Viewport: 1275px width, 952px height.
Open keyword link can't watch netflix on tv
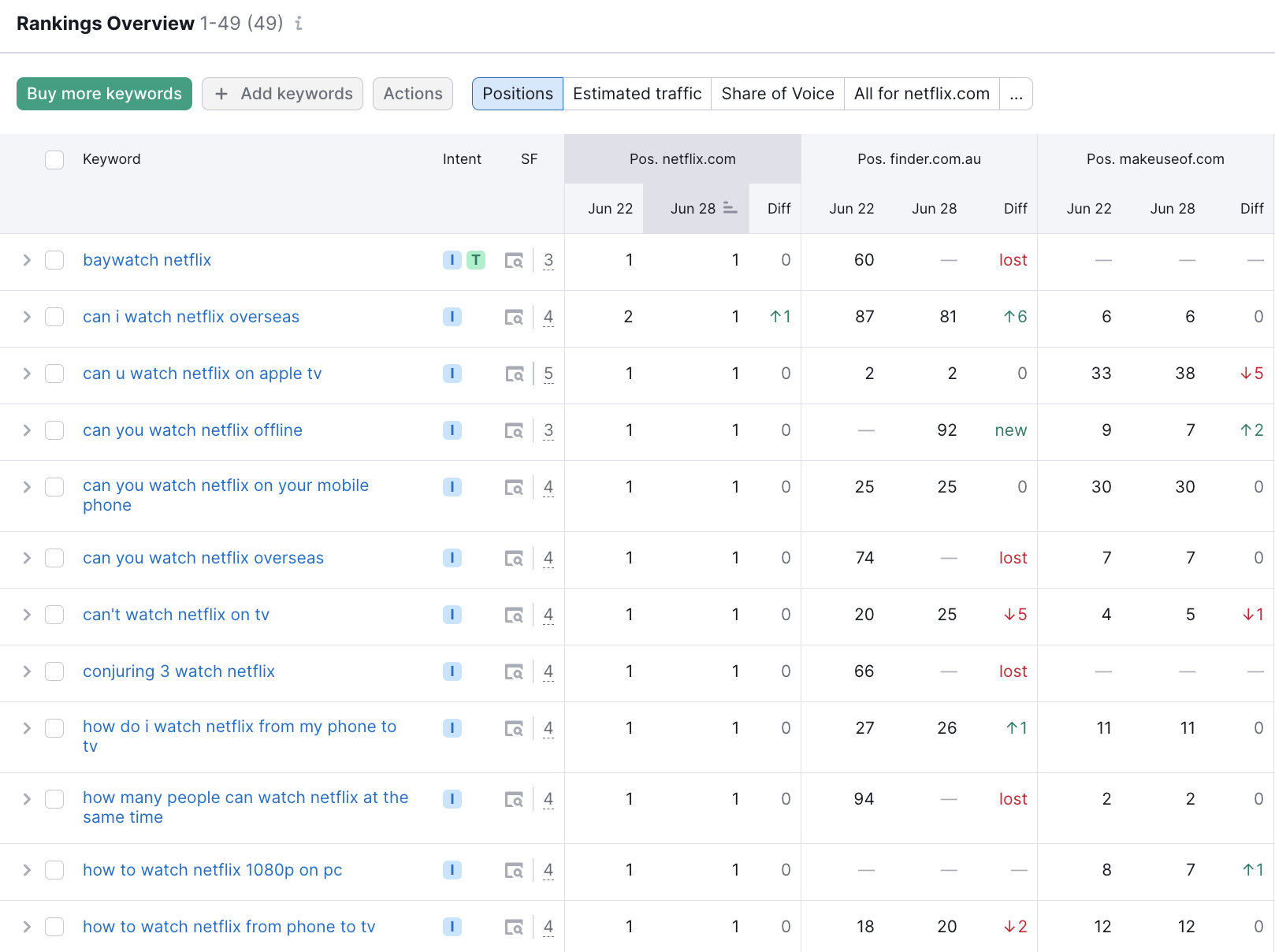click(x=177, y=615)
